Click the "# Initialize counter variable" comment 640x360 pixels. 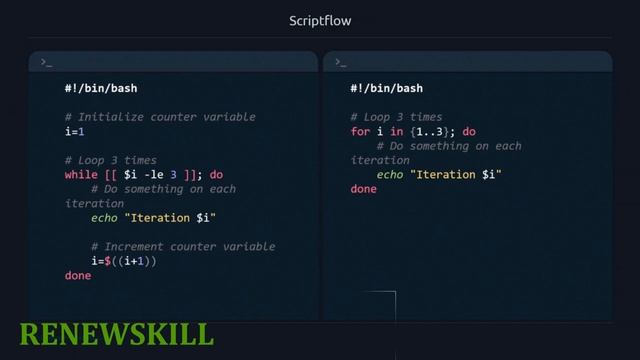[160, 117]
